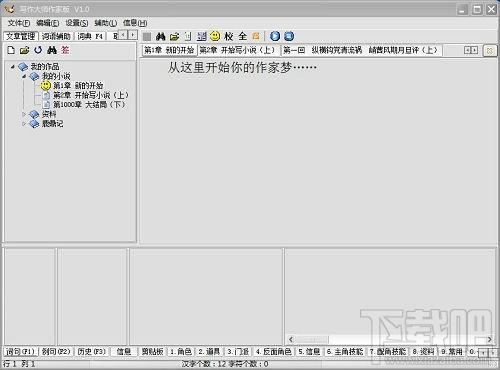
Task: Click the small button right of editor tabs
Action: pyautogui.click(x=490, y=51)
